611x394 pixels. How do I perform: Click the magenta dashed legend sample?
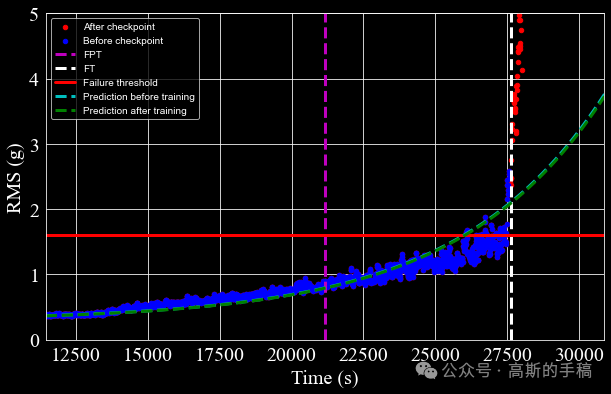coord(65,55)
